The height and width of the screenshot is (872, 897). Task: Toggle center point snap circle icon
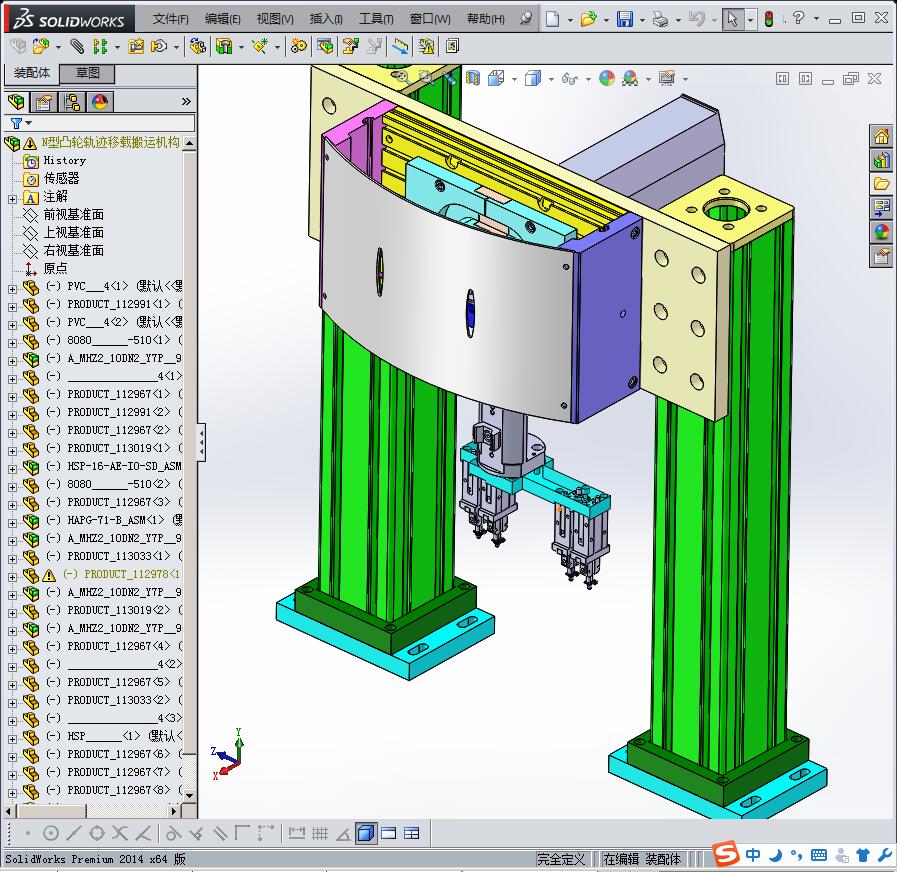click(51, 833)
